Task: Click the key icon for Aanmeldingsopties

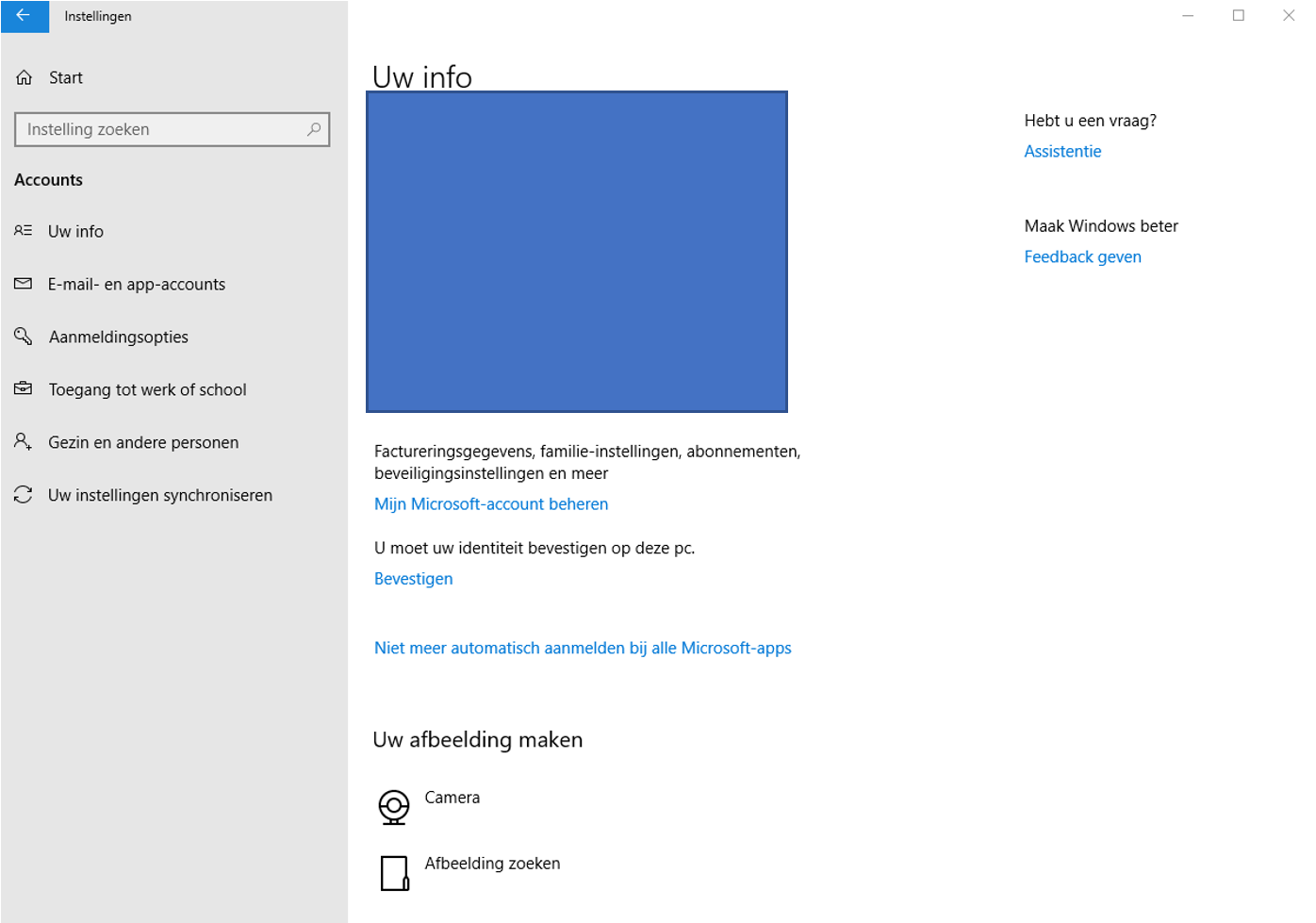Action: coord(24,337)
